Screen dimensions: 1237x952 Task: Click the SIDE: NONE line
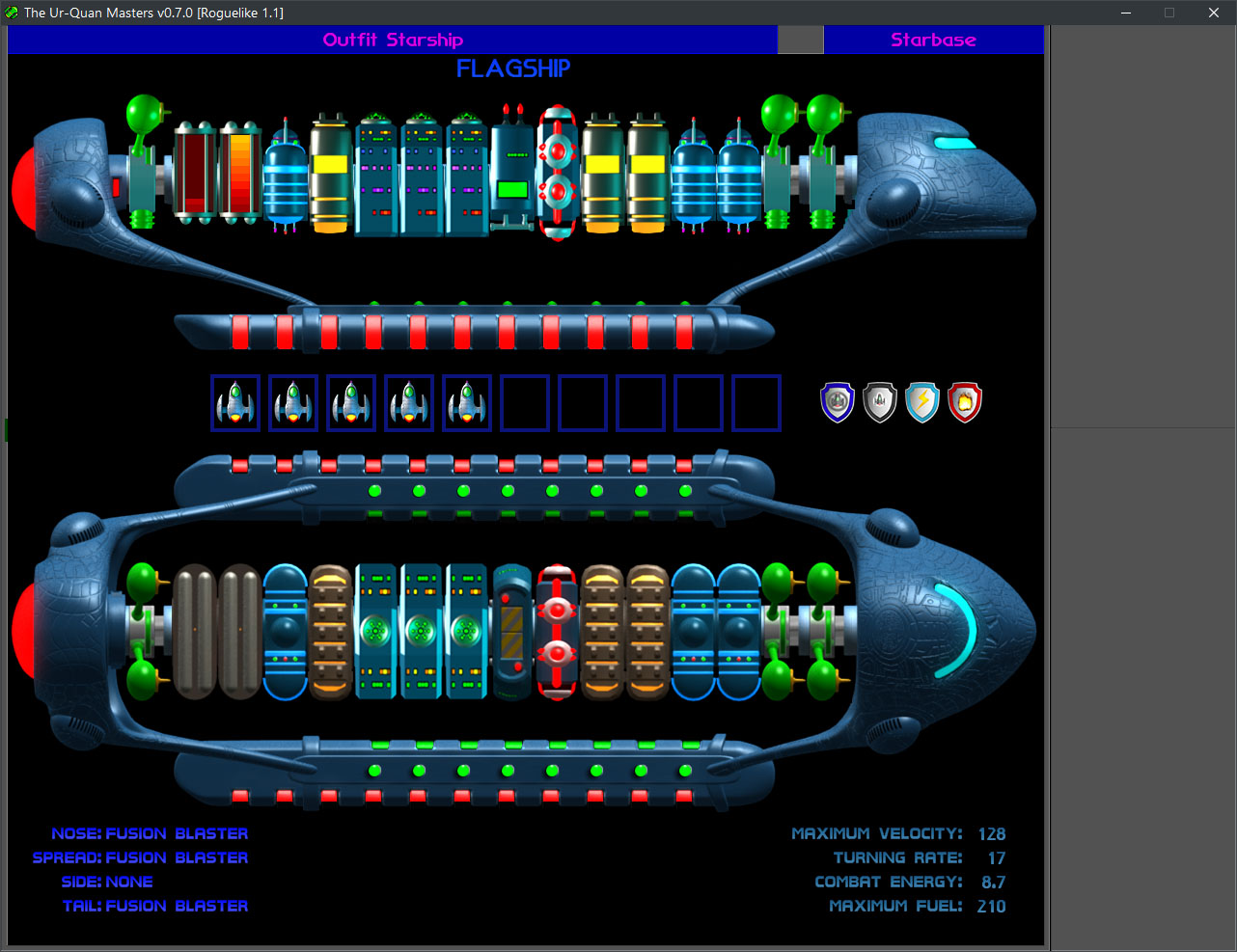click(x=107, y=882)
